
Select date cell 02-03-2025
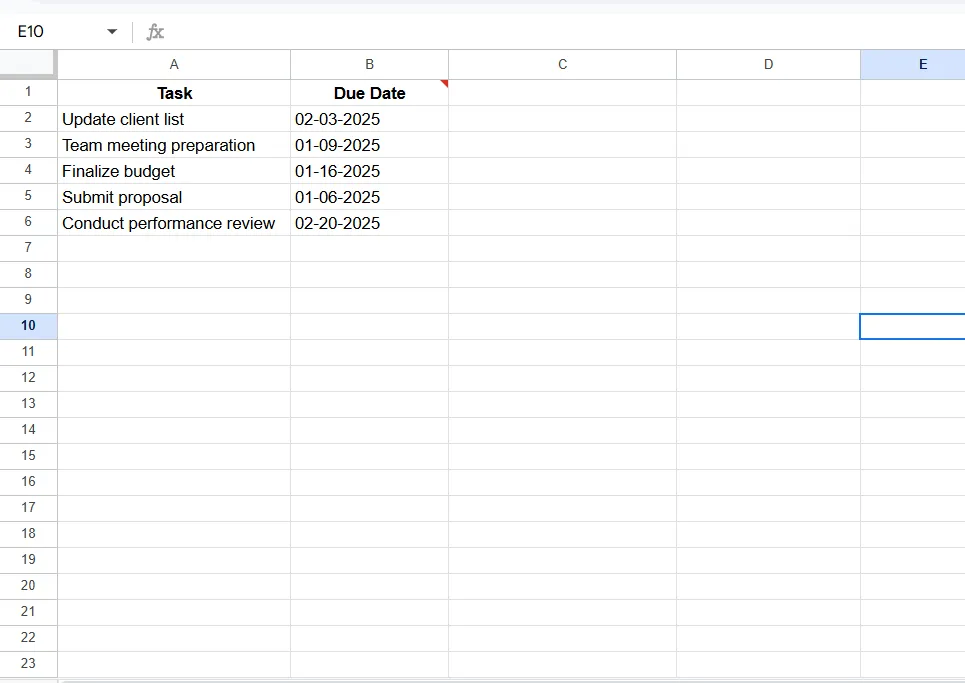[x=369, y=119]
